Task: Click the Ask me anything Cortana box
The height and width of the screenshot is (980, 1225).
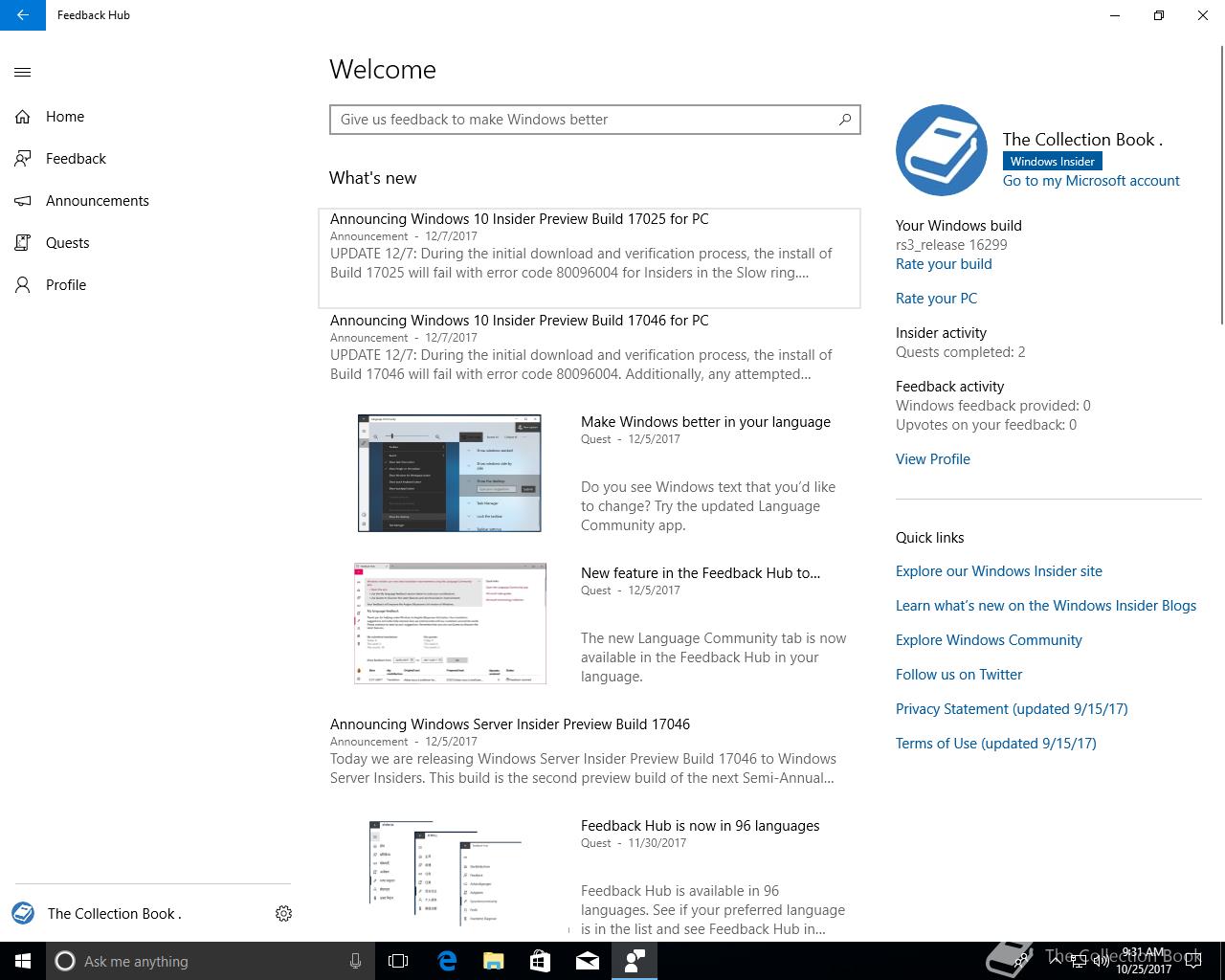Action: click(209, 961)
